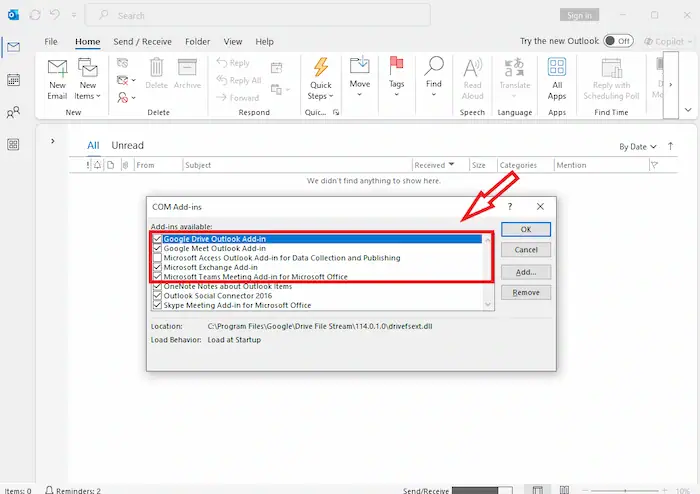Viewport: 700px width, 494px height.
Task: Open the New Items menu
Action: [x=88, y=79]
